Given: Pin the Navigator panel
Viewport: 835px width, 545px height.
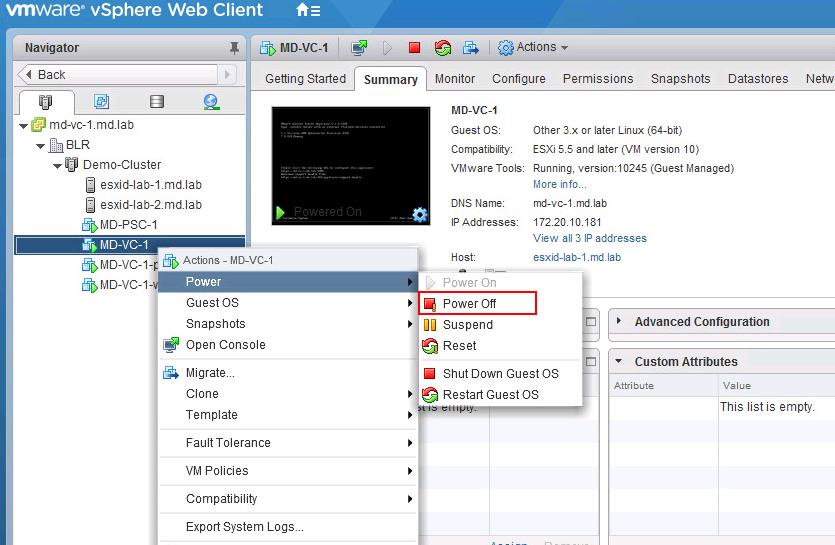Looking at the screenshot, I should (x=234, y=48).
